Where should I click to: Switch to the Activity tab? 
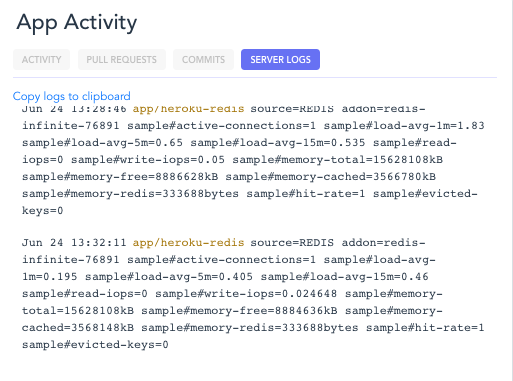41,59
